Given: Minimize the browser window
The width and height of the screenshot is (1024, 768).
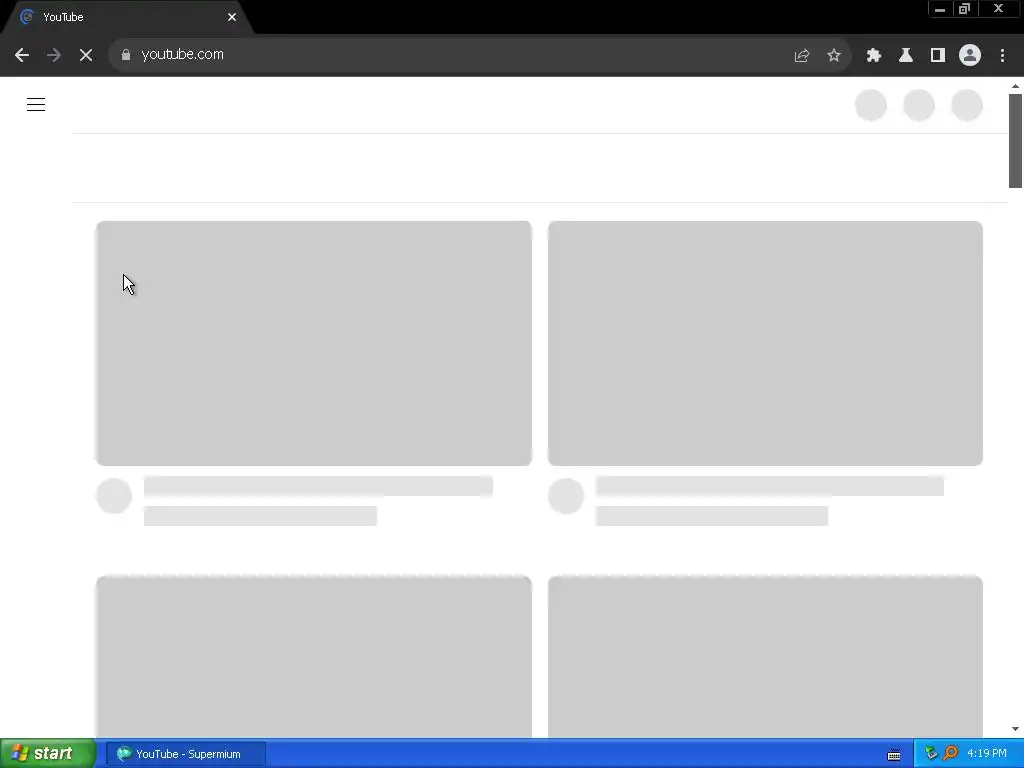Looking at the screenshot, I should point(940,9).
